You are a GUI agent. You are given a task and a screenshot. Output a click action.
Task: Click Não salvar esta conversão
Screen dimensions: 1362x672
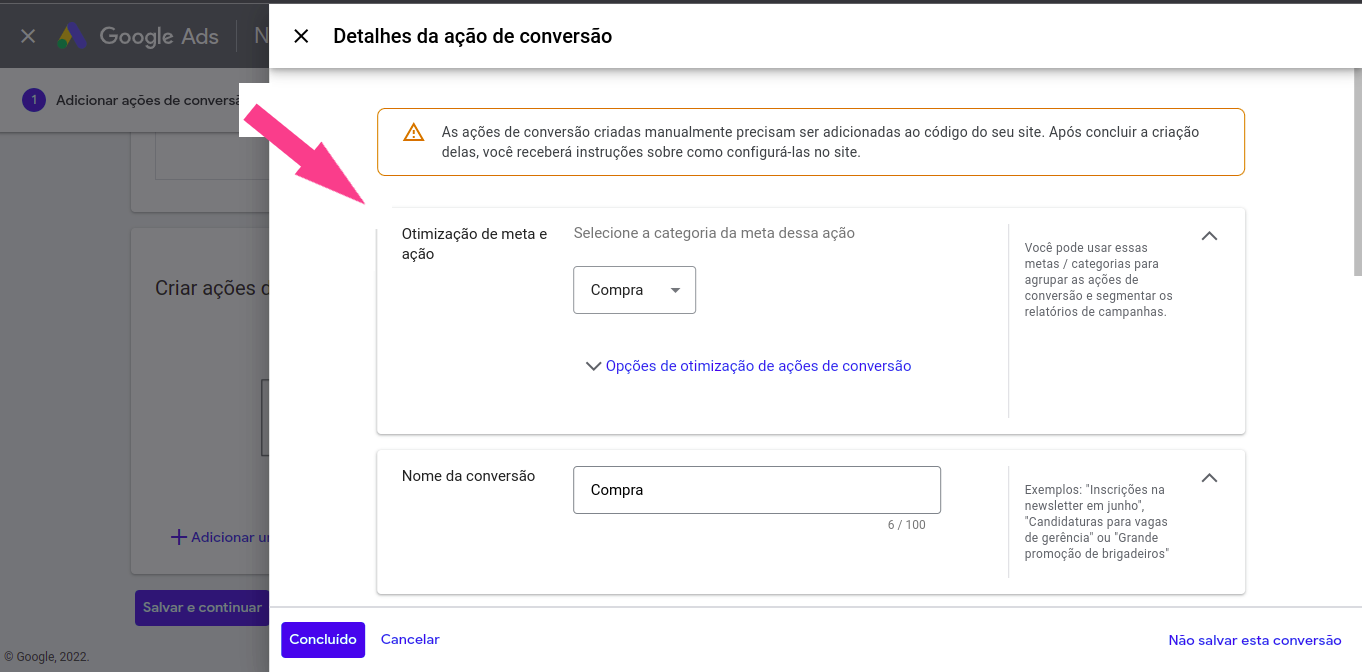coord(1255,640)
